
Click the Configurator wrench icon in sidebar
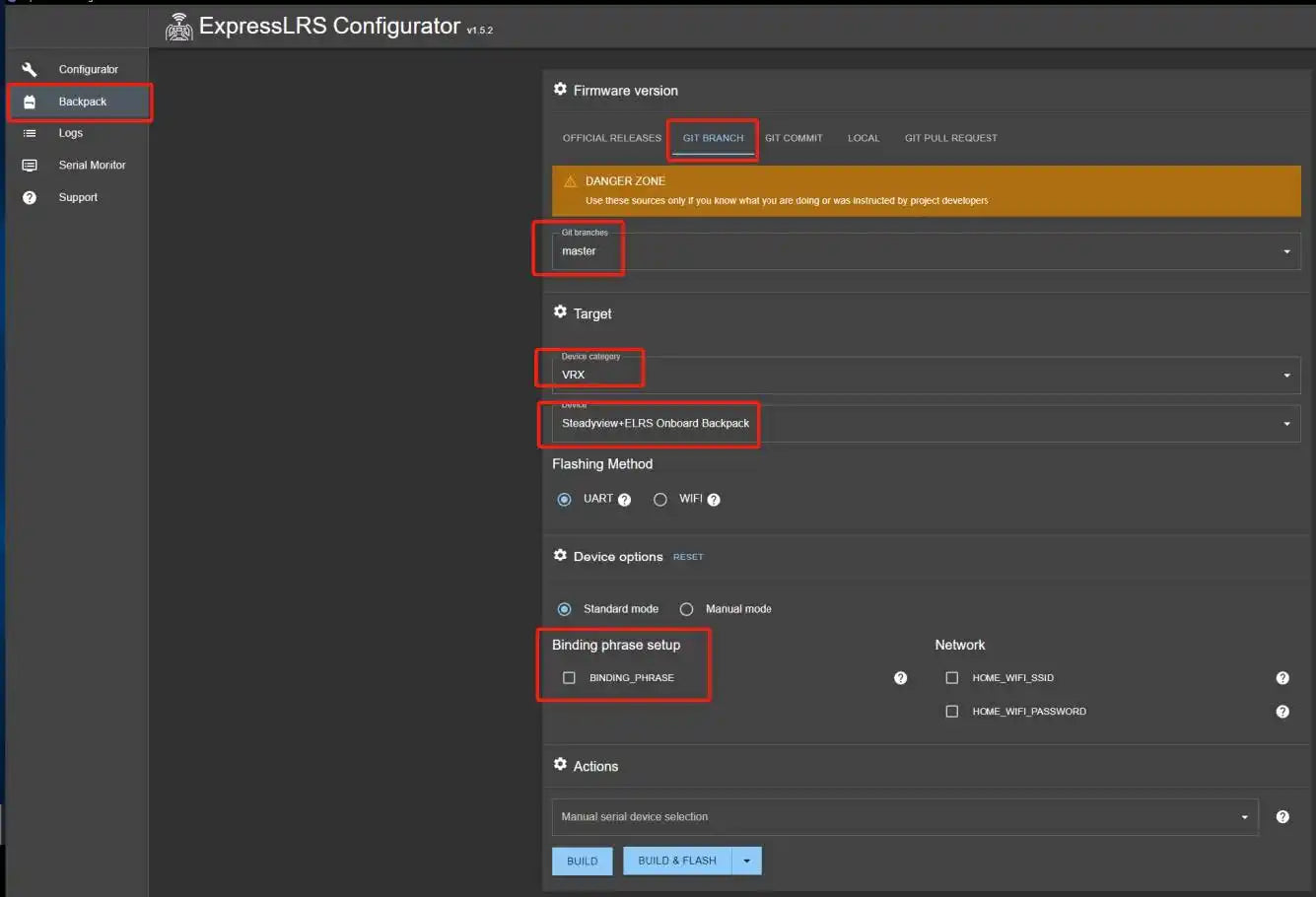tap(30, 69)
